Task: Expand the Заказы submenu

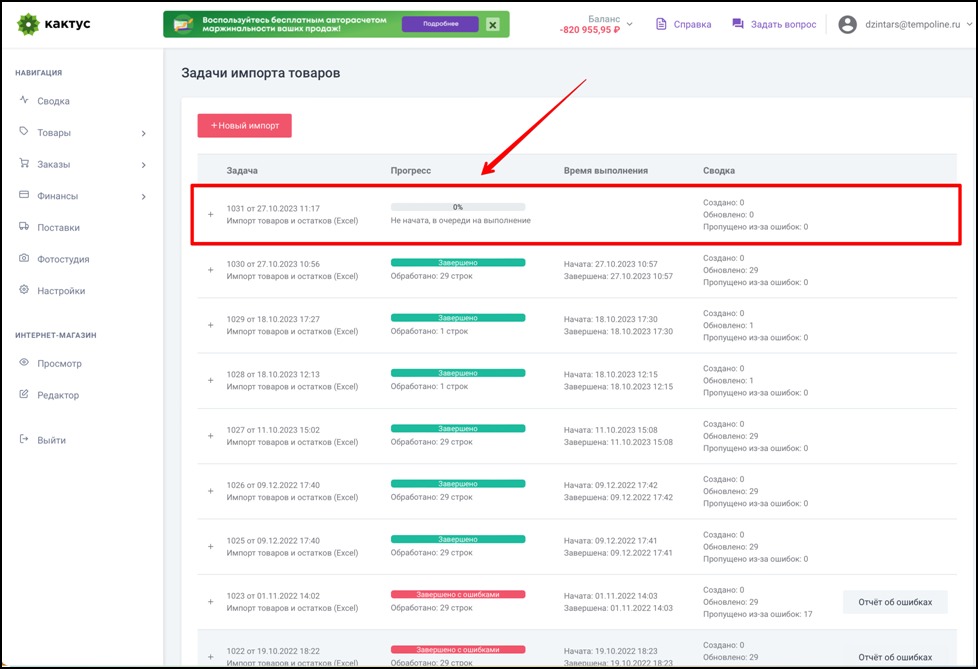Action: pyautogui.click(x=143, y=165)
